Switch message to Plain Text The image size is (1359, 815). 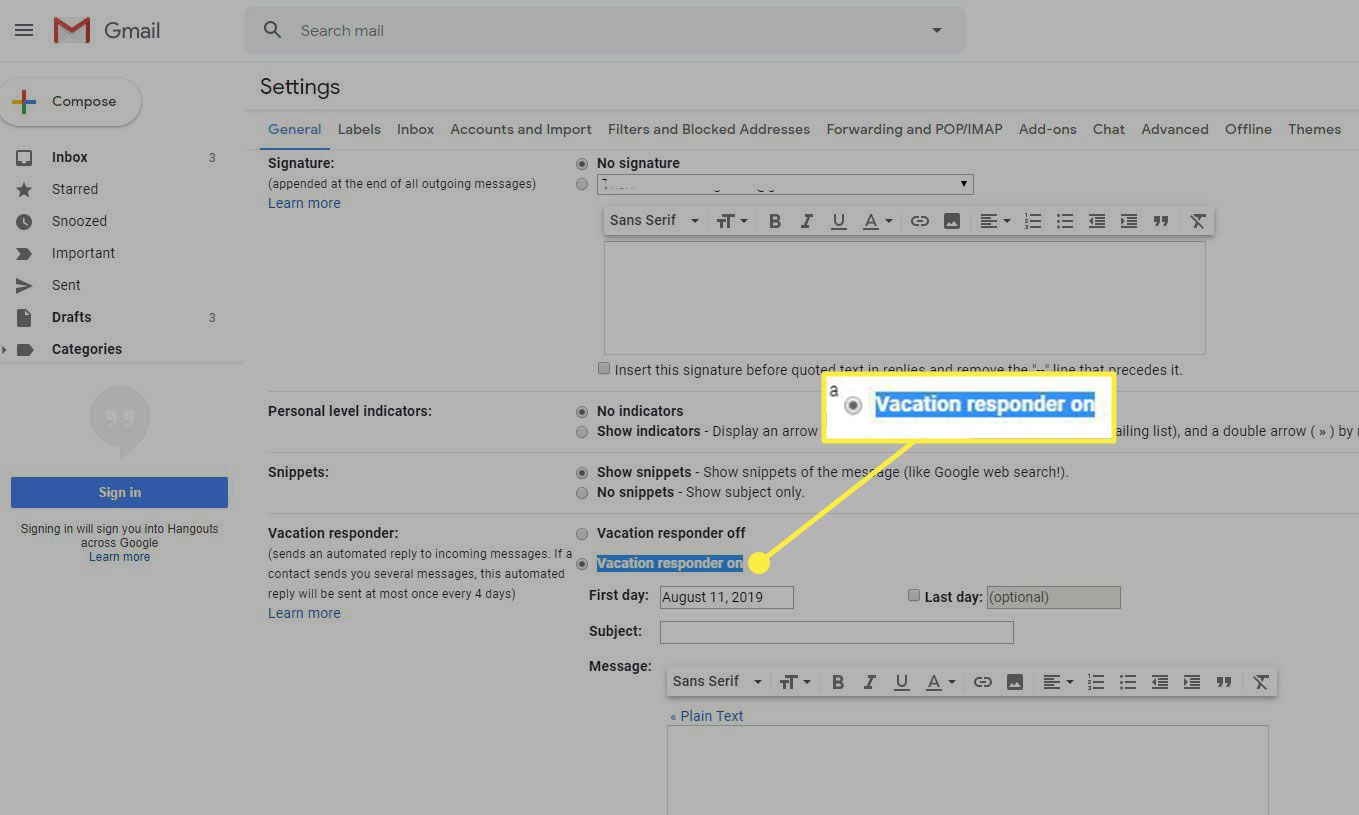point(706,716)
